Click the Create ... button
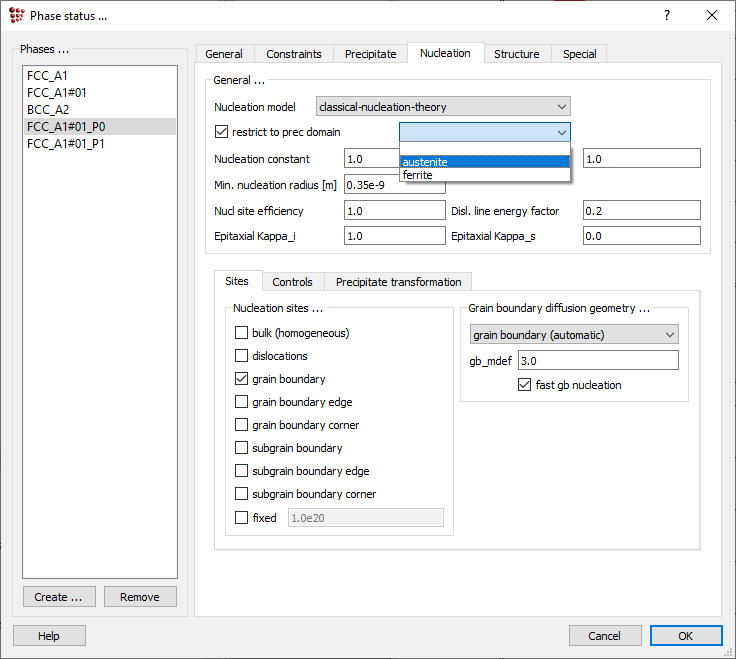This screenshot has width=736, height=659. [58, 597]
